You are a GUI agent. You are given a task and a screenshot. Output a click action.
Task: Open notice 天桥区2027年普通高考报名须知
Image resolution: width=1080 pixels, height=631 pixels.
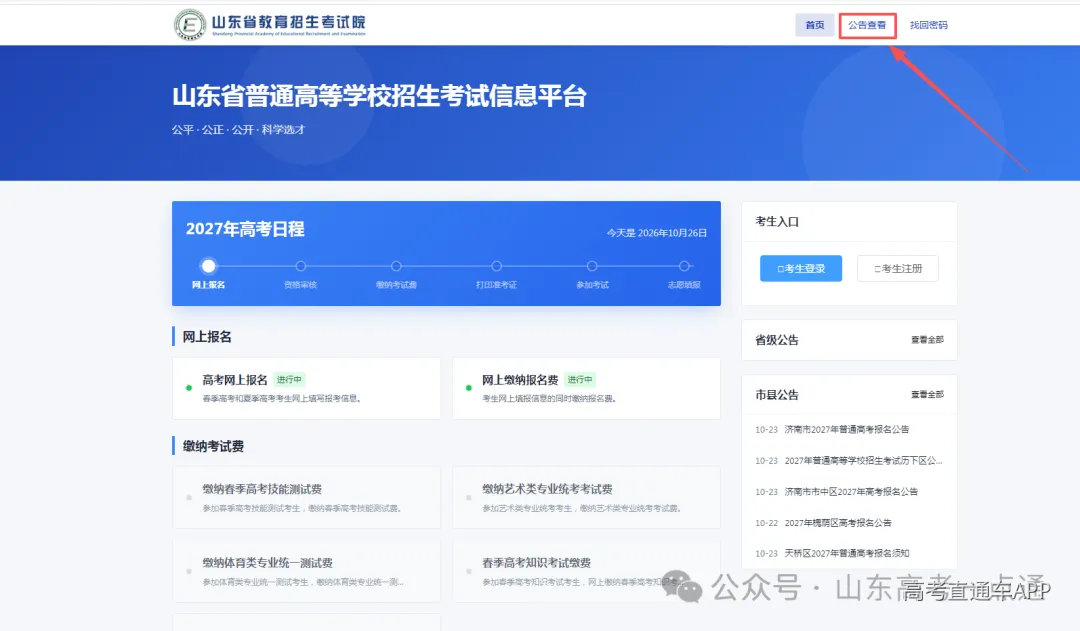click(x=847, y=553)
